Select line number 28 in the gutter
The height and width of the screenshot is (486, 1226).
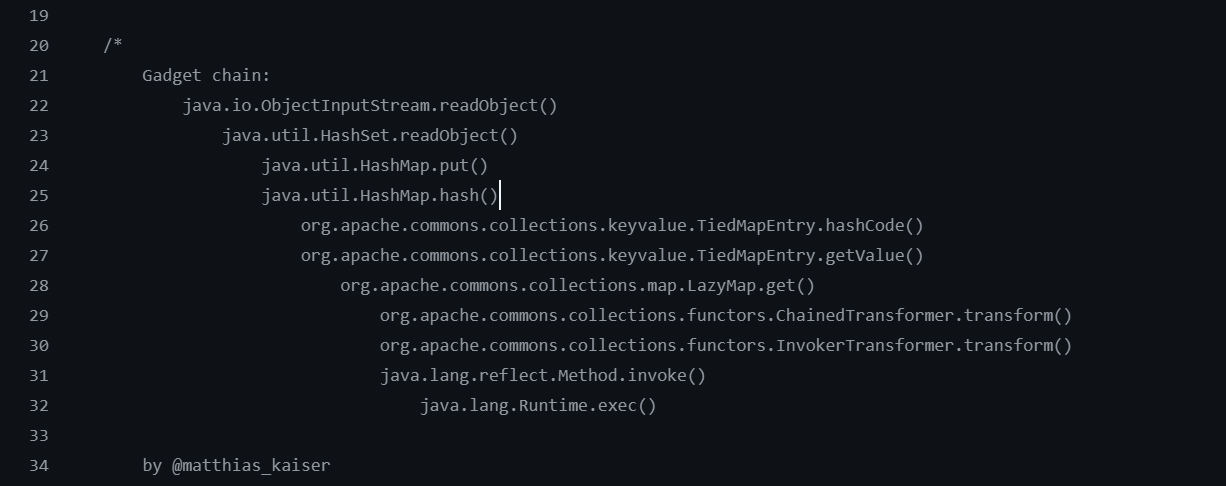click(38, 286)
